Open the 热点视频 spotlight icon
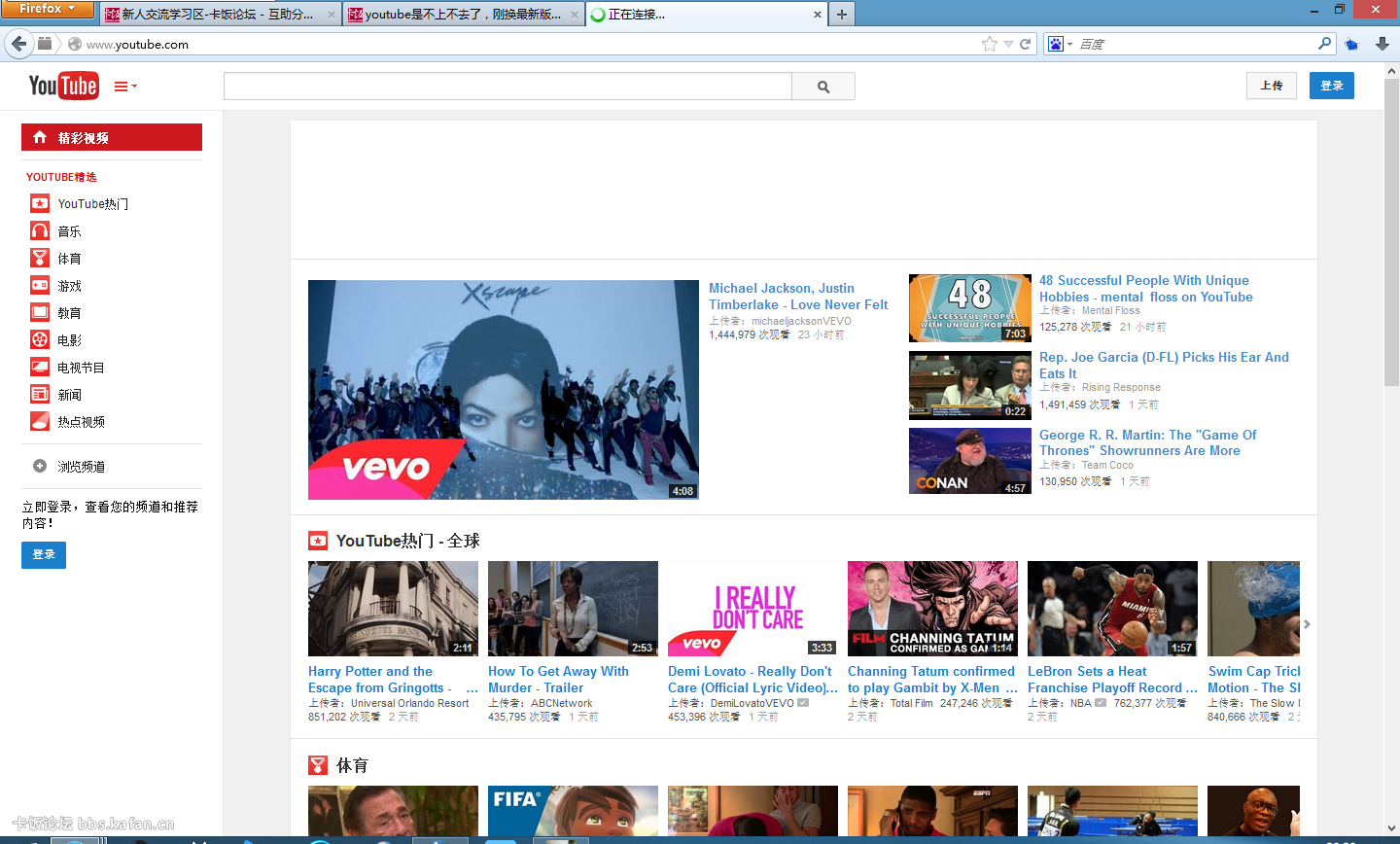This screenshot has width=1400, height=844. point(40,421)
